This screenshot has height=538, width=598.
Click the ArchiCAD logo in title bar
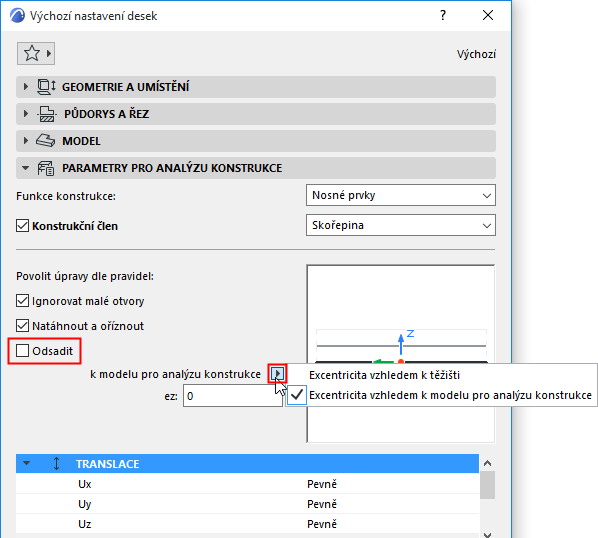[x=17, y=16]
